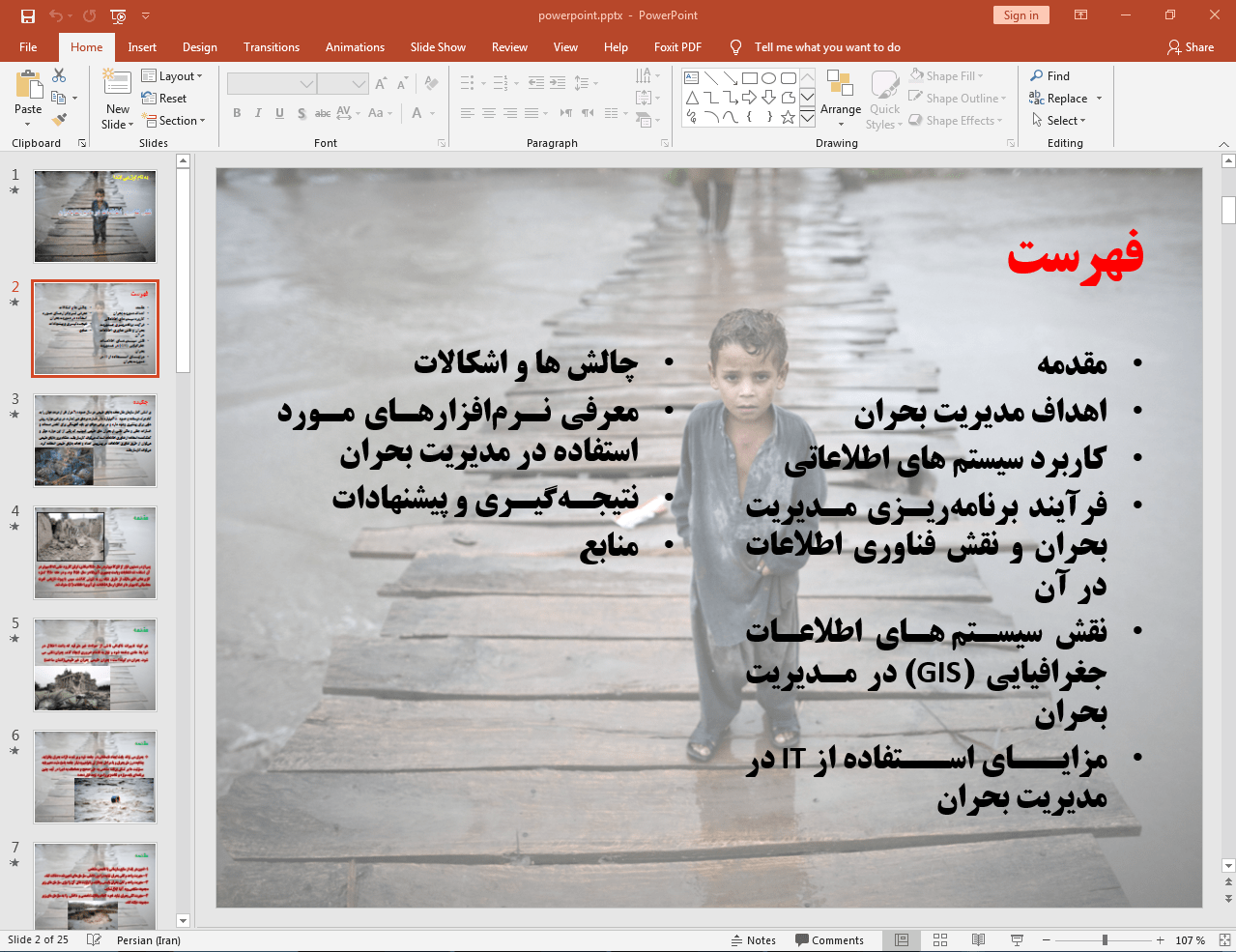Image resolution: width=1236 pixels, height=952 pixels.
Task: Open Comments pane from status bar
Action: 829,940
